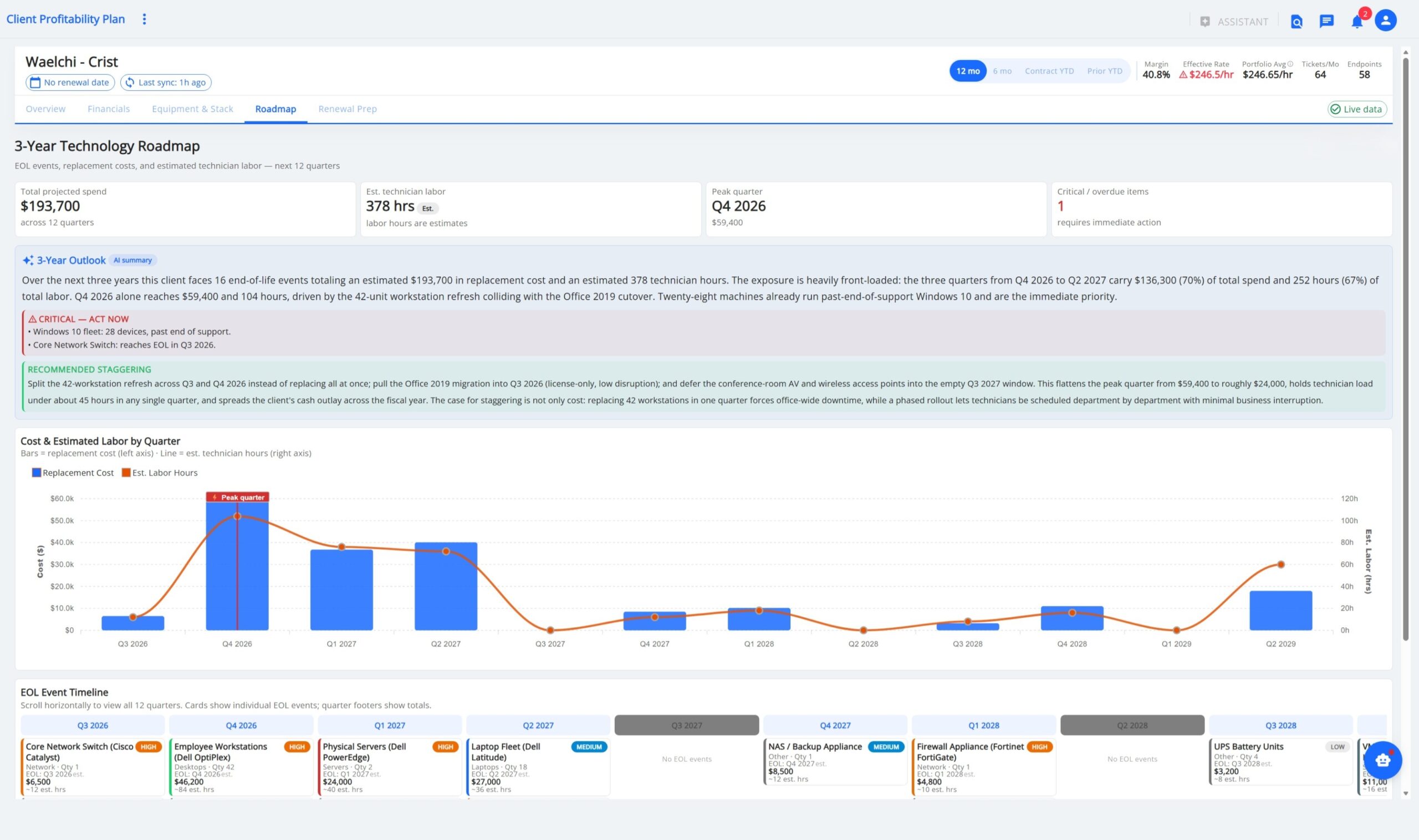Click the Client Profitability Plan title
Viewport: 1419px width, 840px height.
[x=65, y=19]
